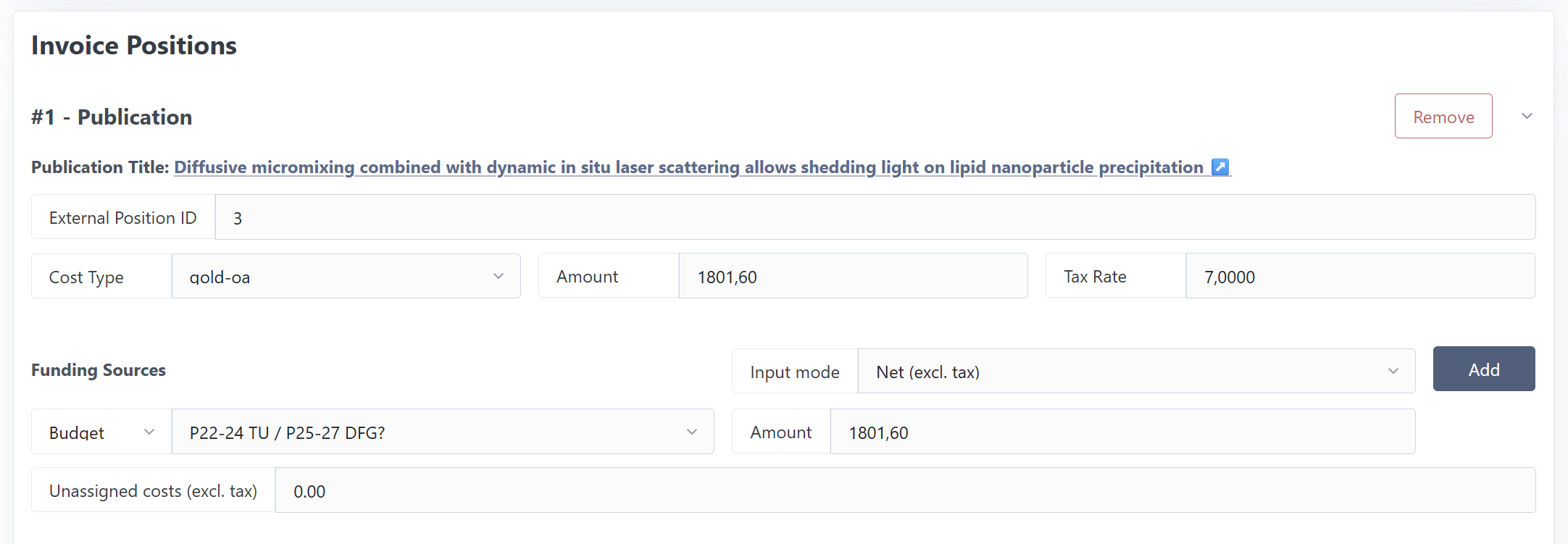Viewport: 1568px width, 544px height.
Task: Open the Diffusive micromixing publication title link
Action: 688,167
